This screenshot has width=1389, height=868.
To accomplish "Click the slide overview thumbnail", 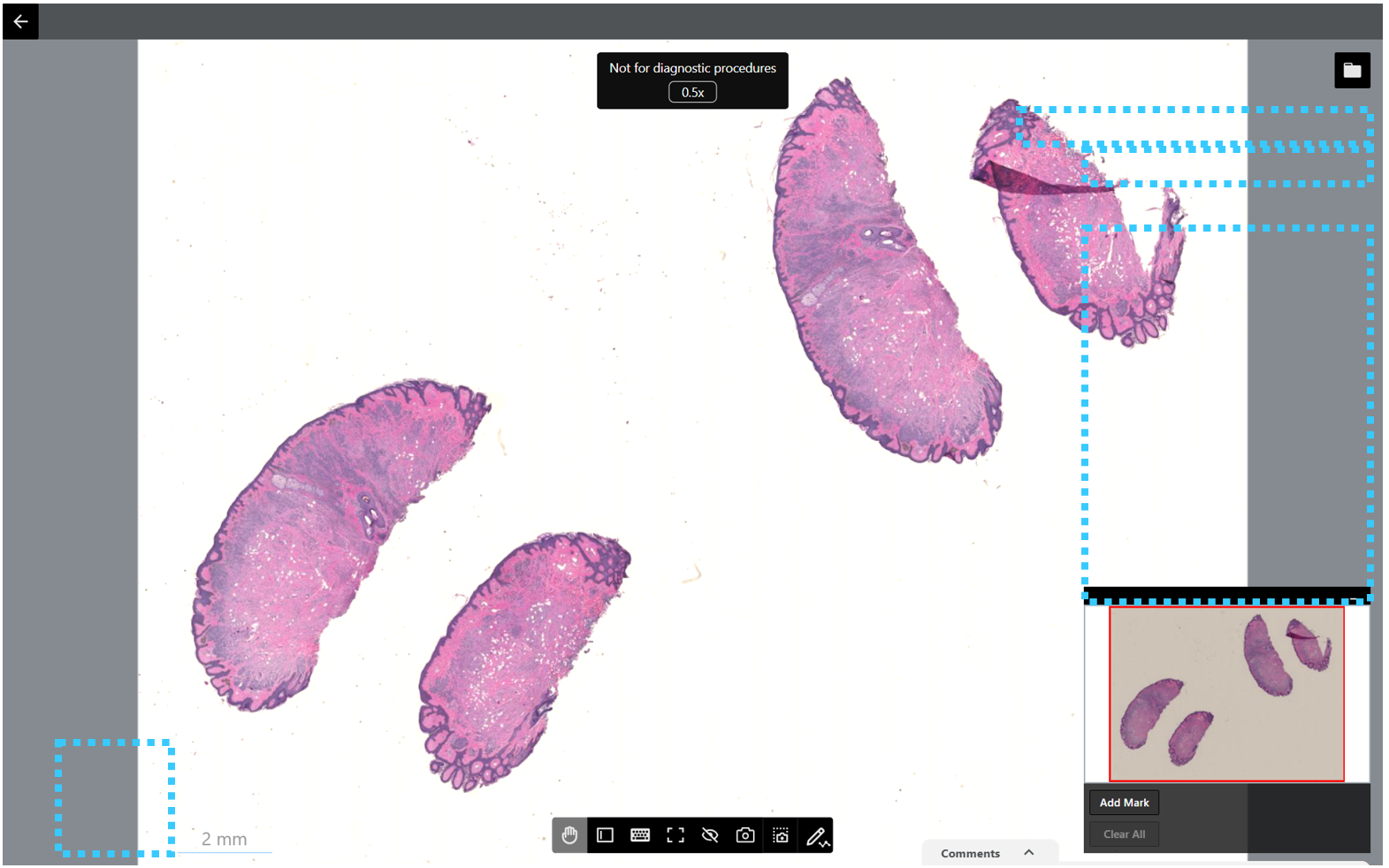I will point(1226,694).
